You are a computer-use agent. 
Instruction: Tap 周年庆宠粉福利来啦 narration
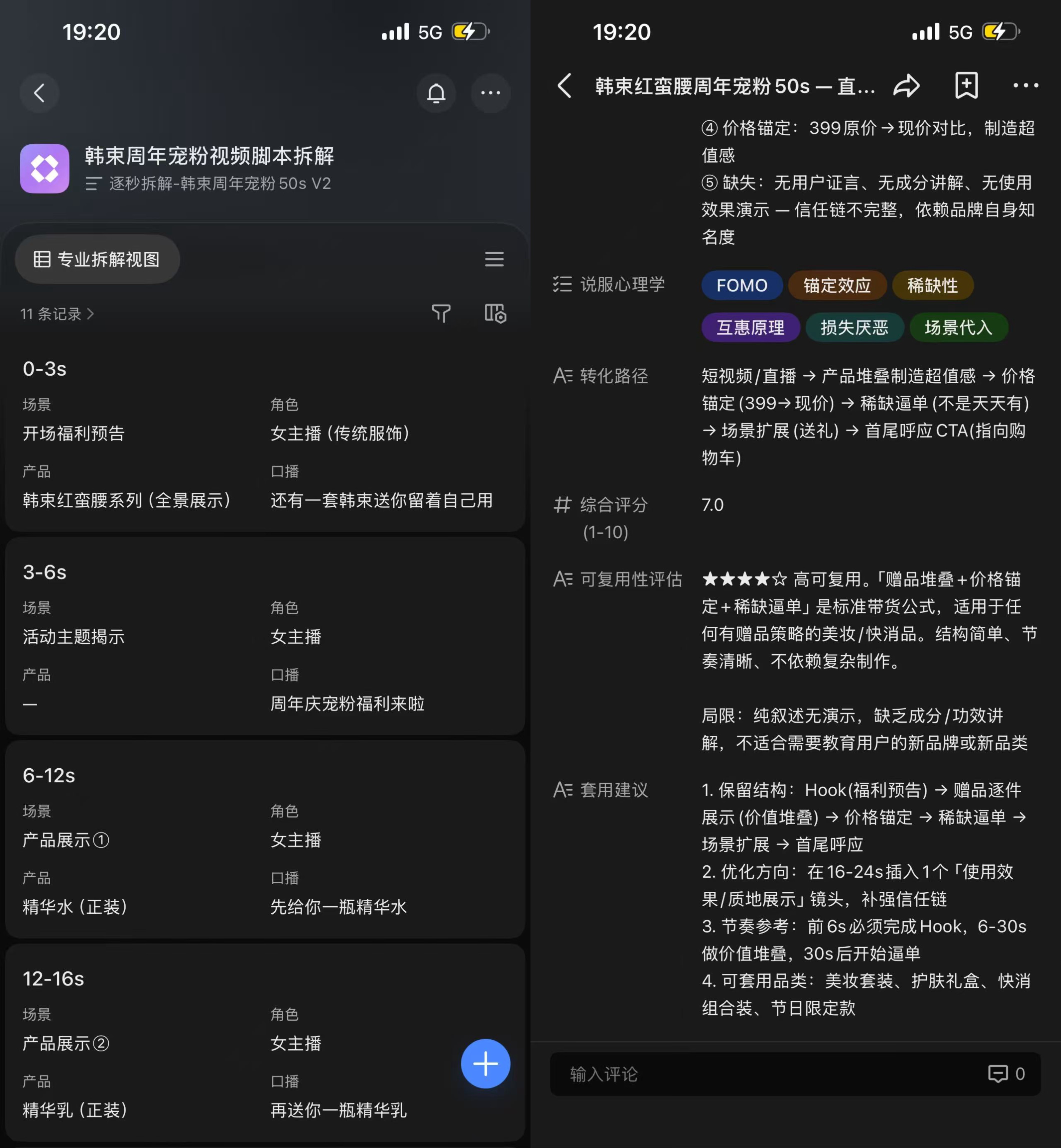[x=347, y=704]
